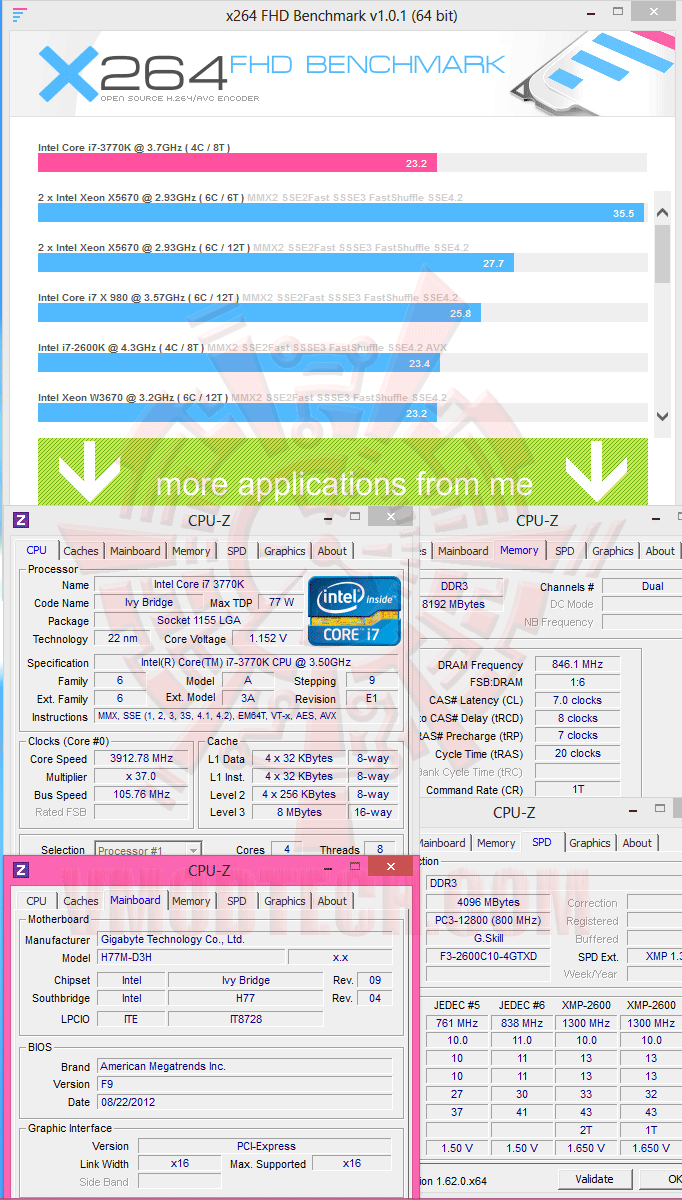Open Graphics tab in CPU-Z SPD window
Image resolution: width=682 pixels, height=1200 pixels.
(590, 843)
